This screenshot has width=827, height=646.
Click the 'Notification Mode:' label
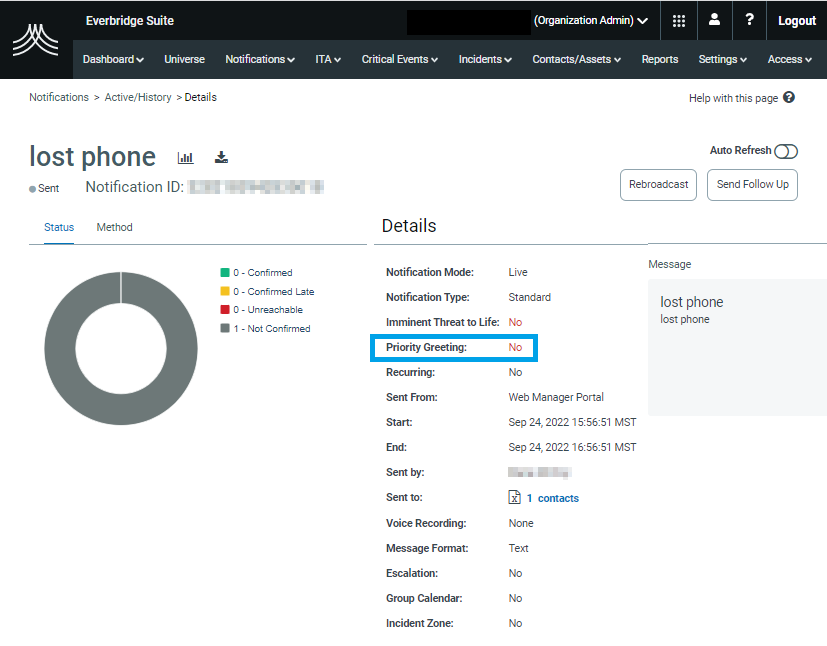430,272
